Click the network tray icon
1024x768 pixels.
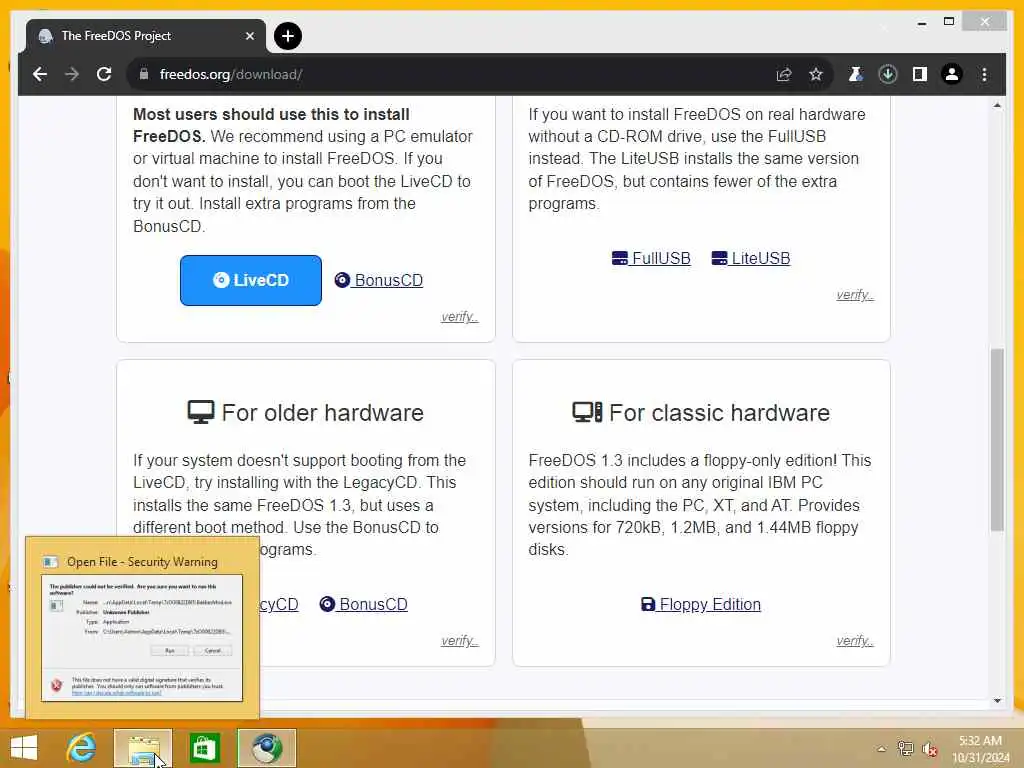pyautogui.click(x=905, y=748)
